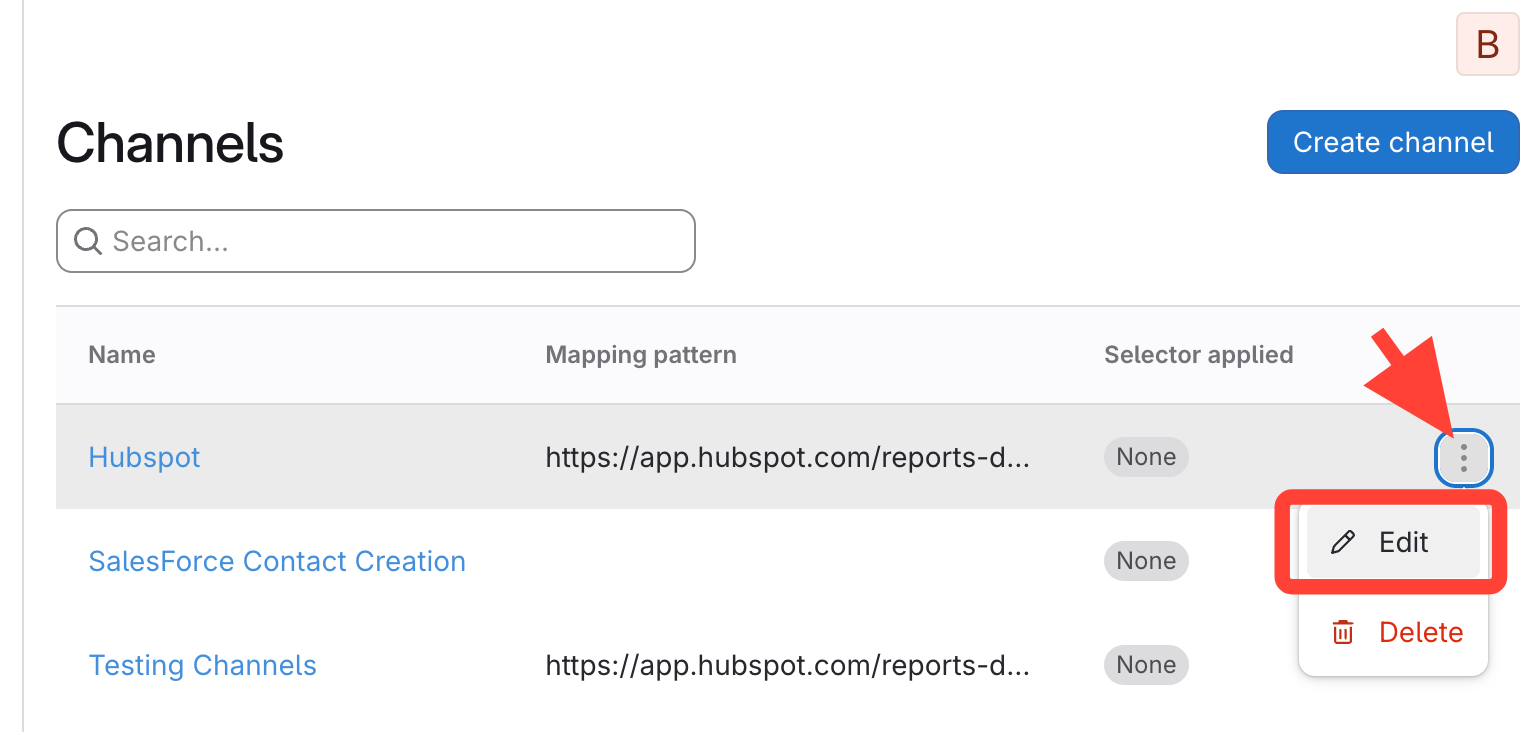Click the pencil icon beside Edit
This screenshot has height=732, width=1540.
(x=1343, y=542)
